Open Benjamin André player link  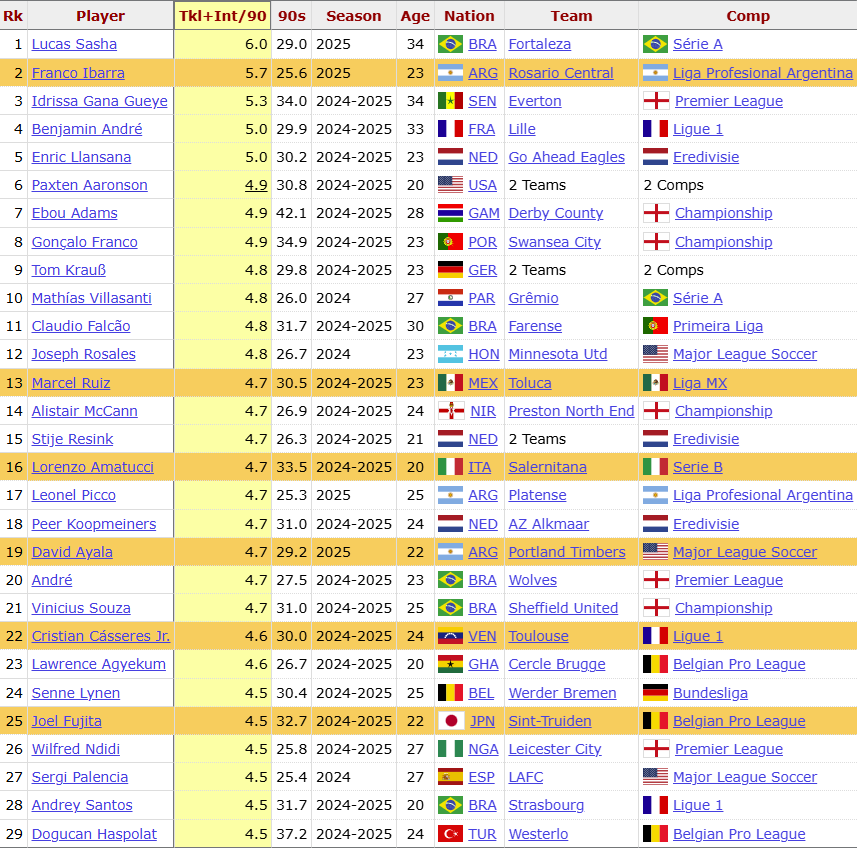(87, 129)
